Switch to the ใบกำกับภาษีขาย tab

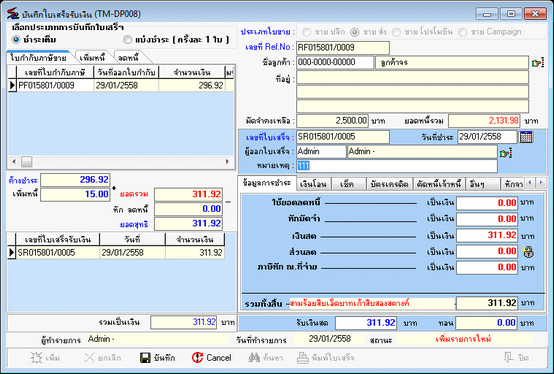pyautogui.click(x=38, y=58)
